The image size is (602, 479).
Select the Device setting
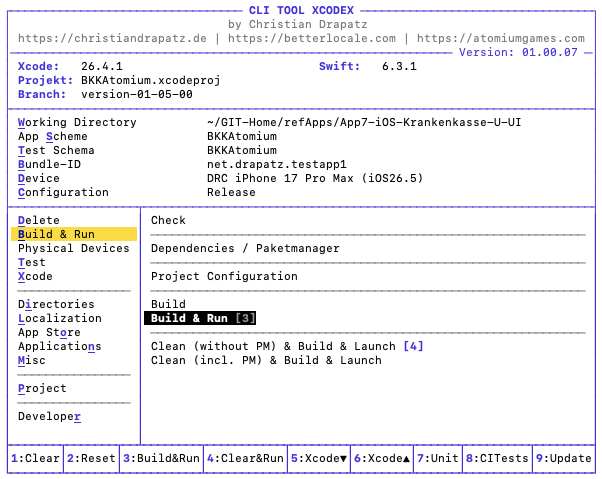(39, 178)
